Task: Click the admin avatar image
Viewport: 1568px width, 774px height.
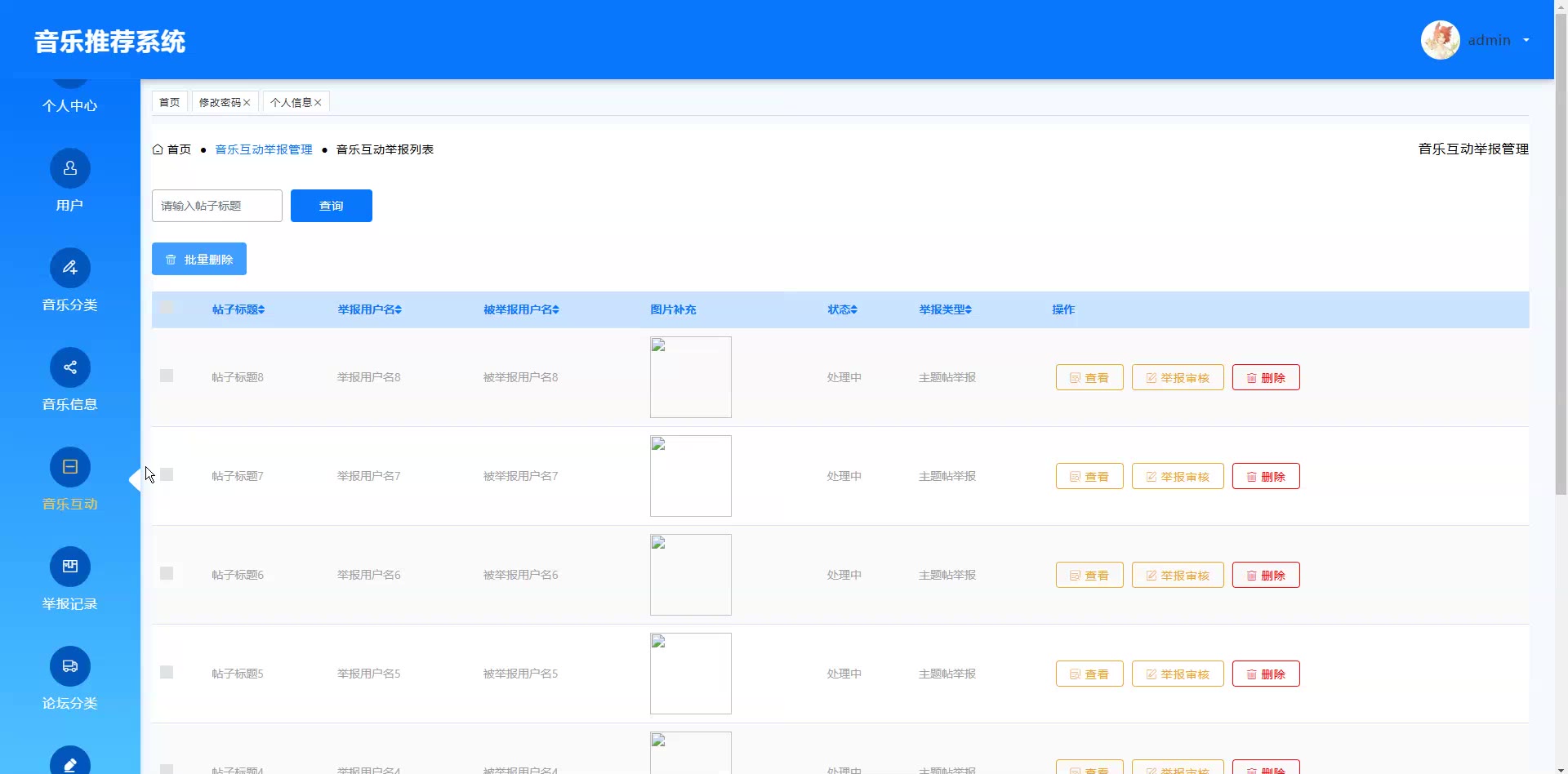Action: (1440, 40)
